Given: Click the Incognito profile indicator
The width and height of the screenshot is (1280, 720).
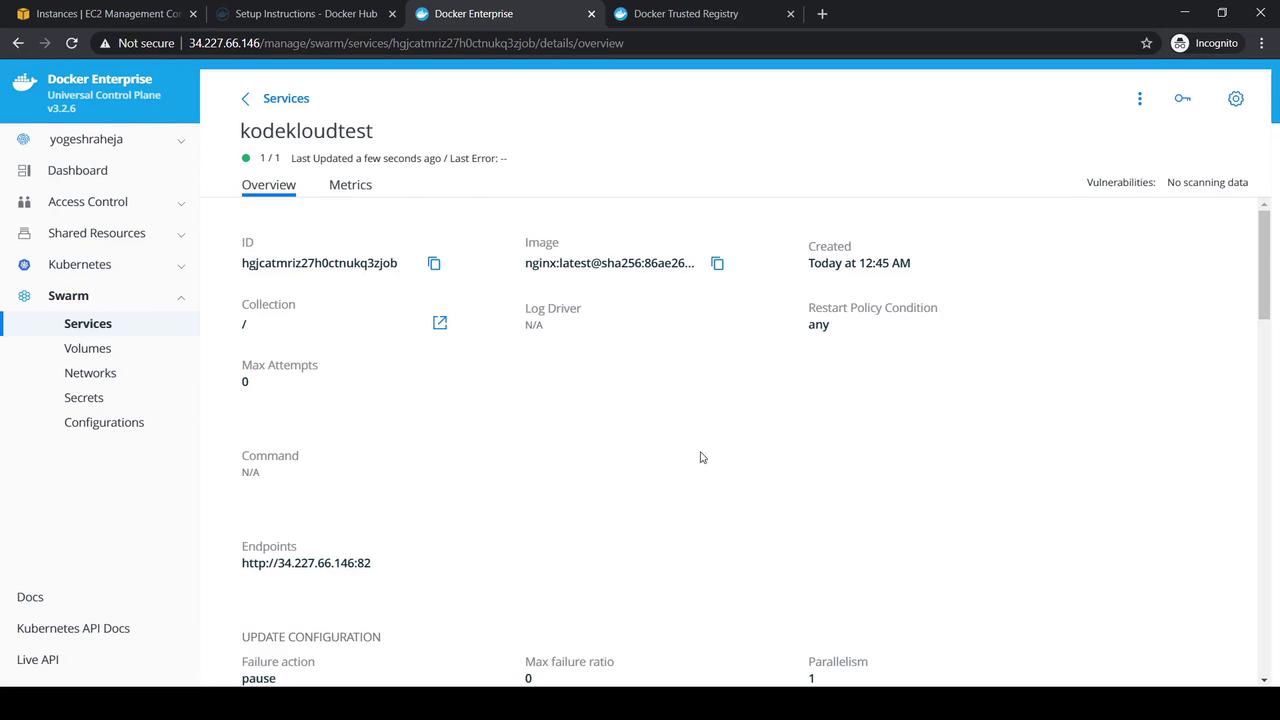Looking at the screenshot, I should click(1205, 43).
